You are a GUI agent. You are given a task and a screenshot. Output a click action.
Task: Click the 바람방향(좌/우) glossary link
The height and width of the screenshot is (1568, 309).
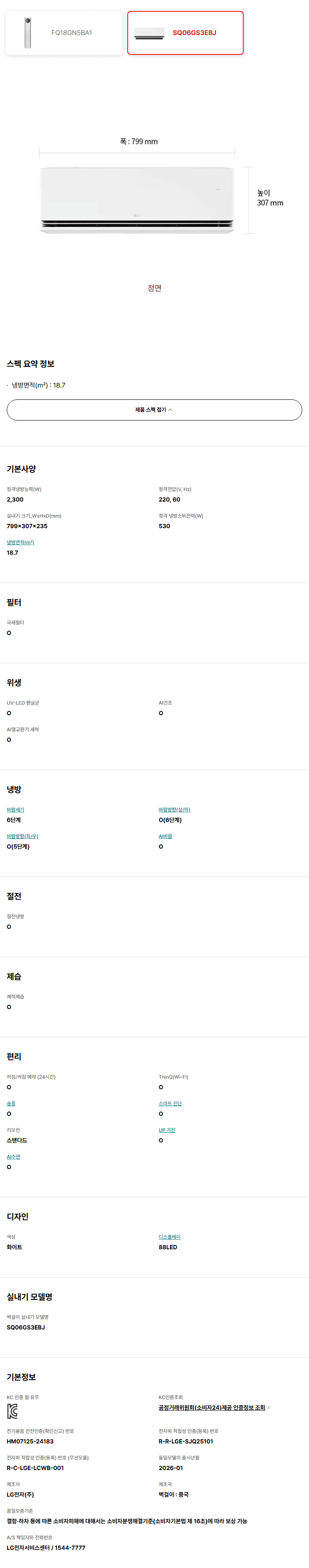coord(22,836)
